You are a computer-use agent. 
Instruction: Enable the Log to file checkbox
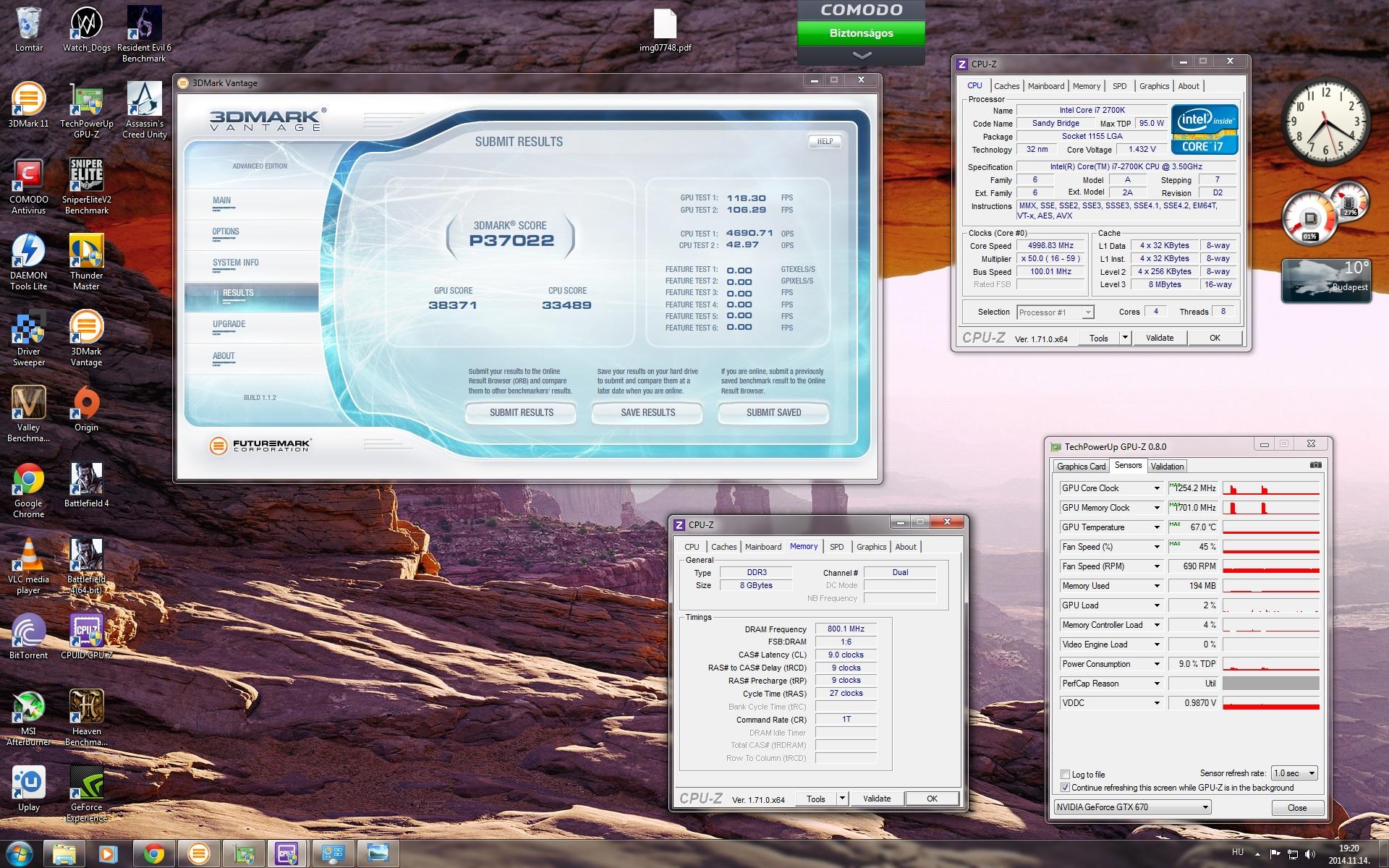point(1065,775)
